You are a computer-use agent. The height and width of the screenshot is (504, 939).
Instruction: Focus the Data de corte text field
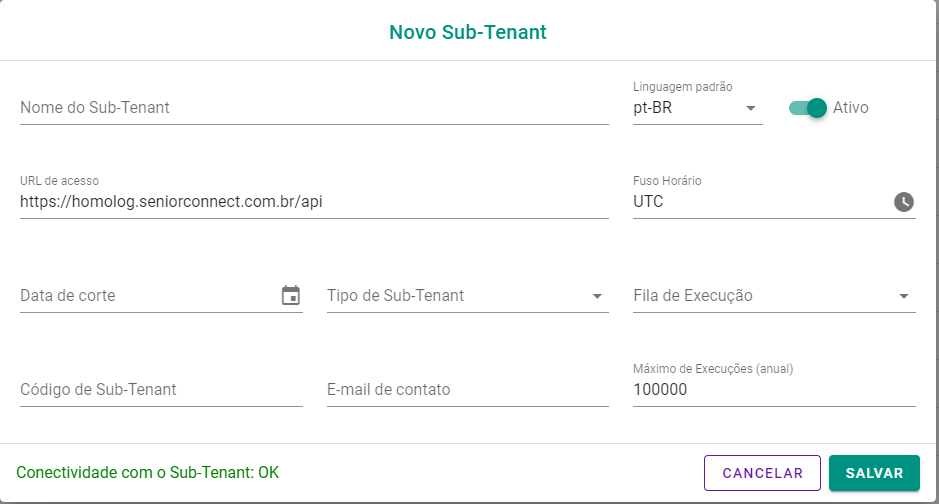tap(147, 296)
